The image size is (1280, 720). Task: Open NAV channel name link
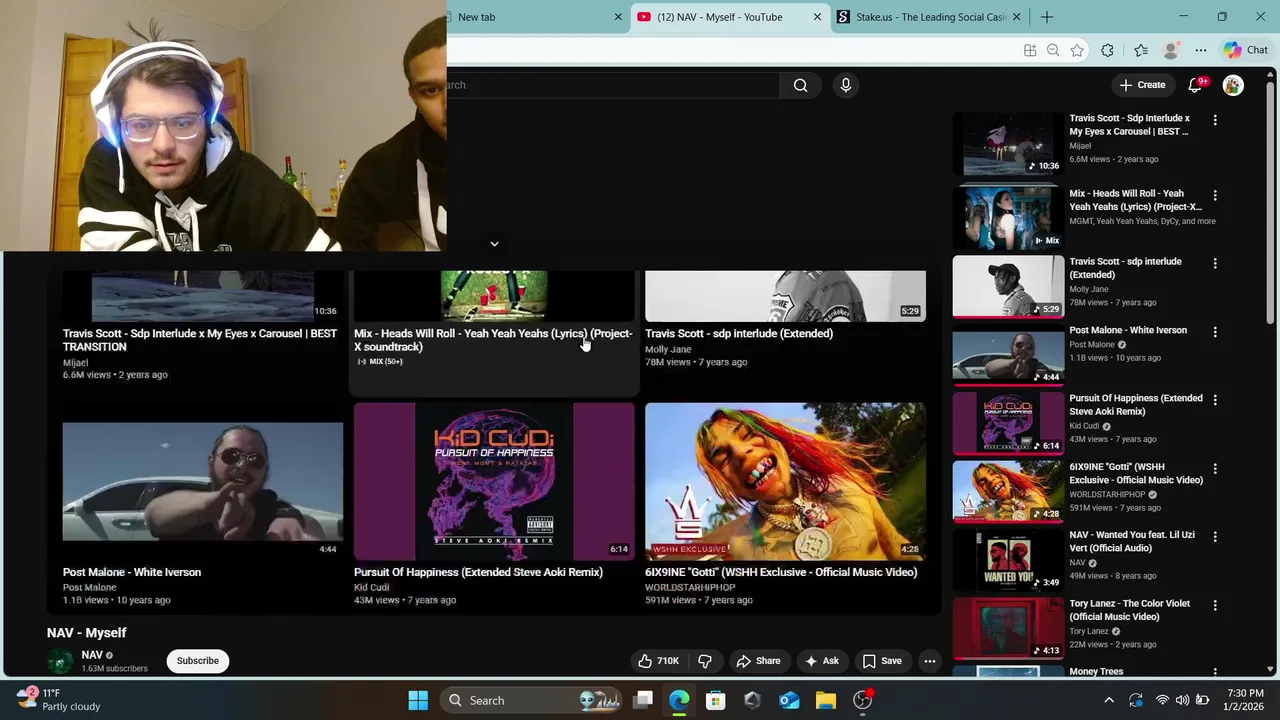[92, 655]
